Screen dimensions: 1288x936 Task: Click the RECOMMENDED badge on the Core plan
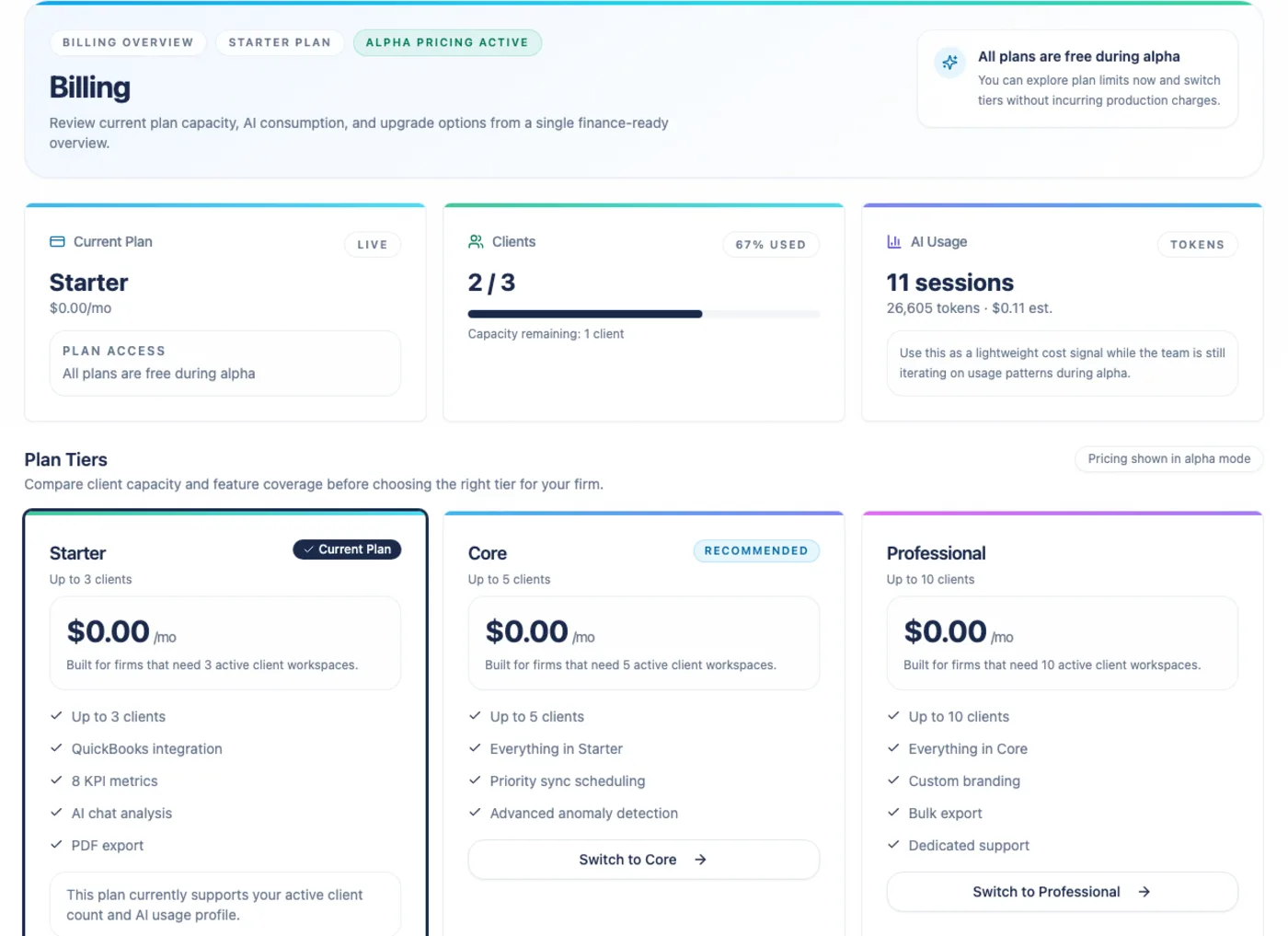pyautogui.click(x=756, y=550)
